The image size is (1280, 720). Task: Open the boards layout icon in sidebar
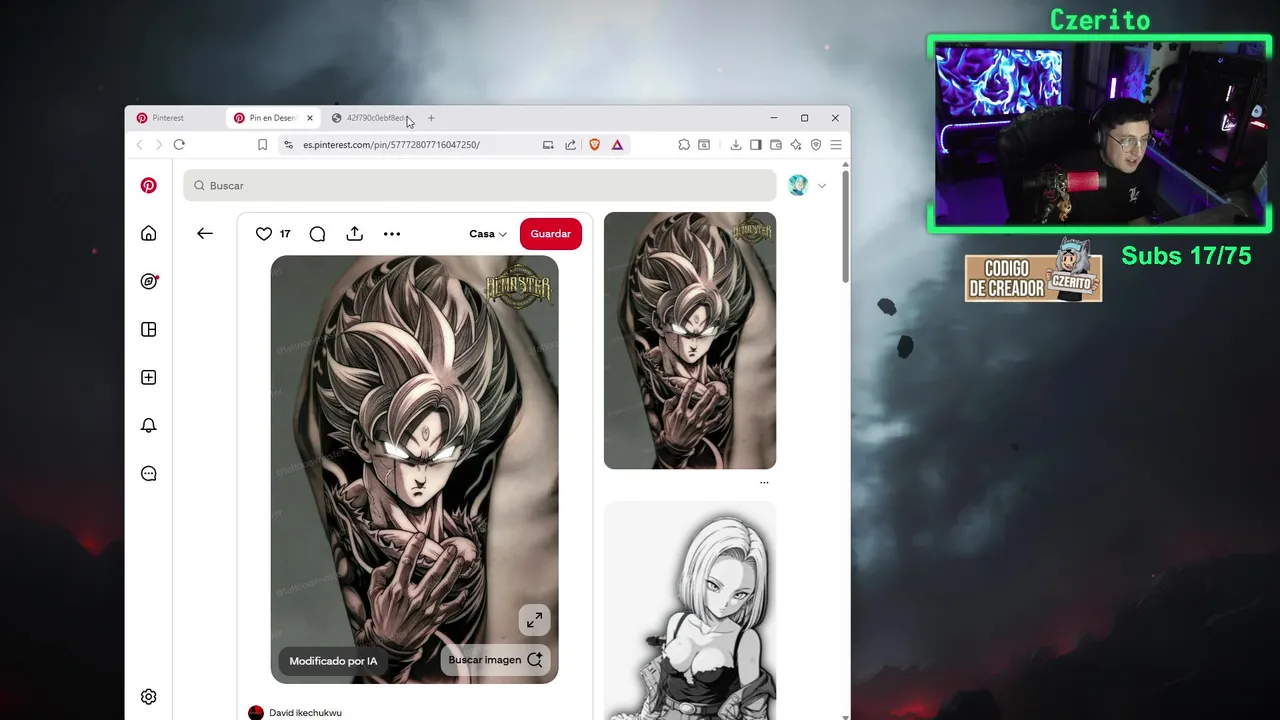click(x=148, y=329)
